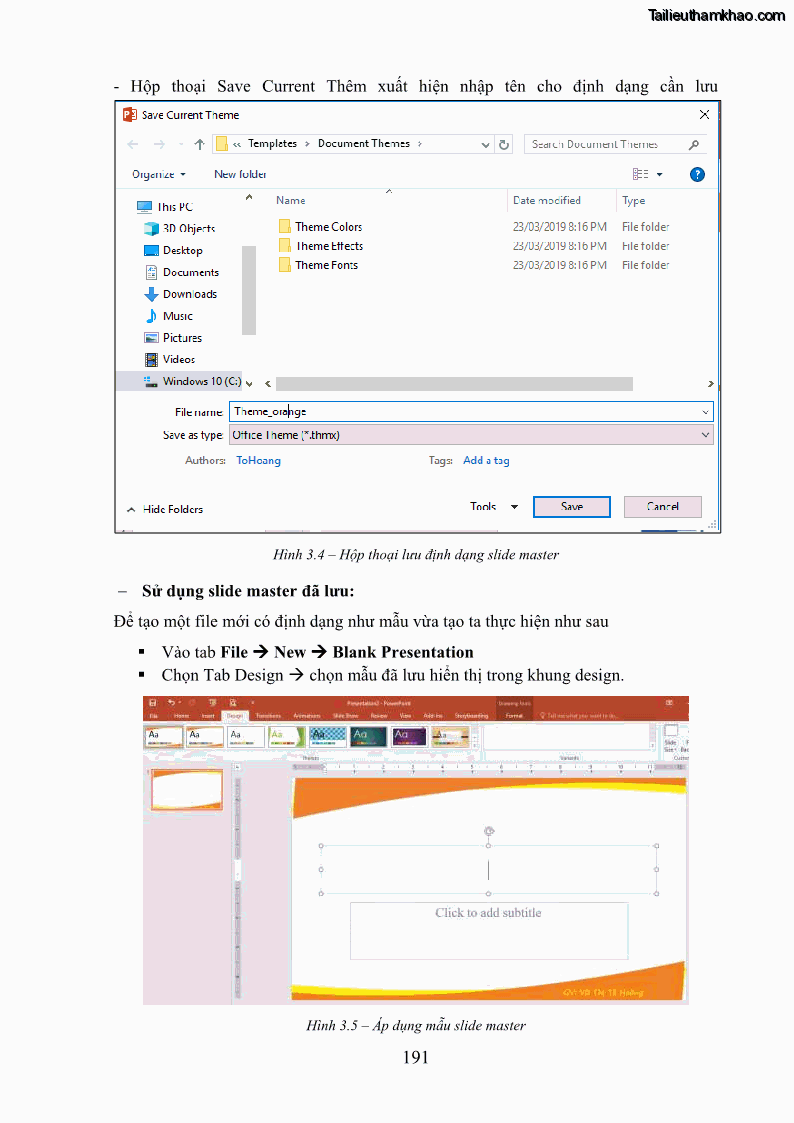Open the Tools dropdown menu
The width and height of the screenshot is (794, 1123).
(x=493, y=507)
